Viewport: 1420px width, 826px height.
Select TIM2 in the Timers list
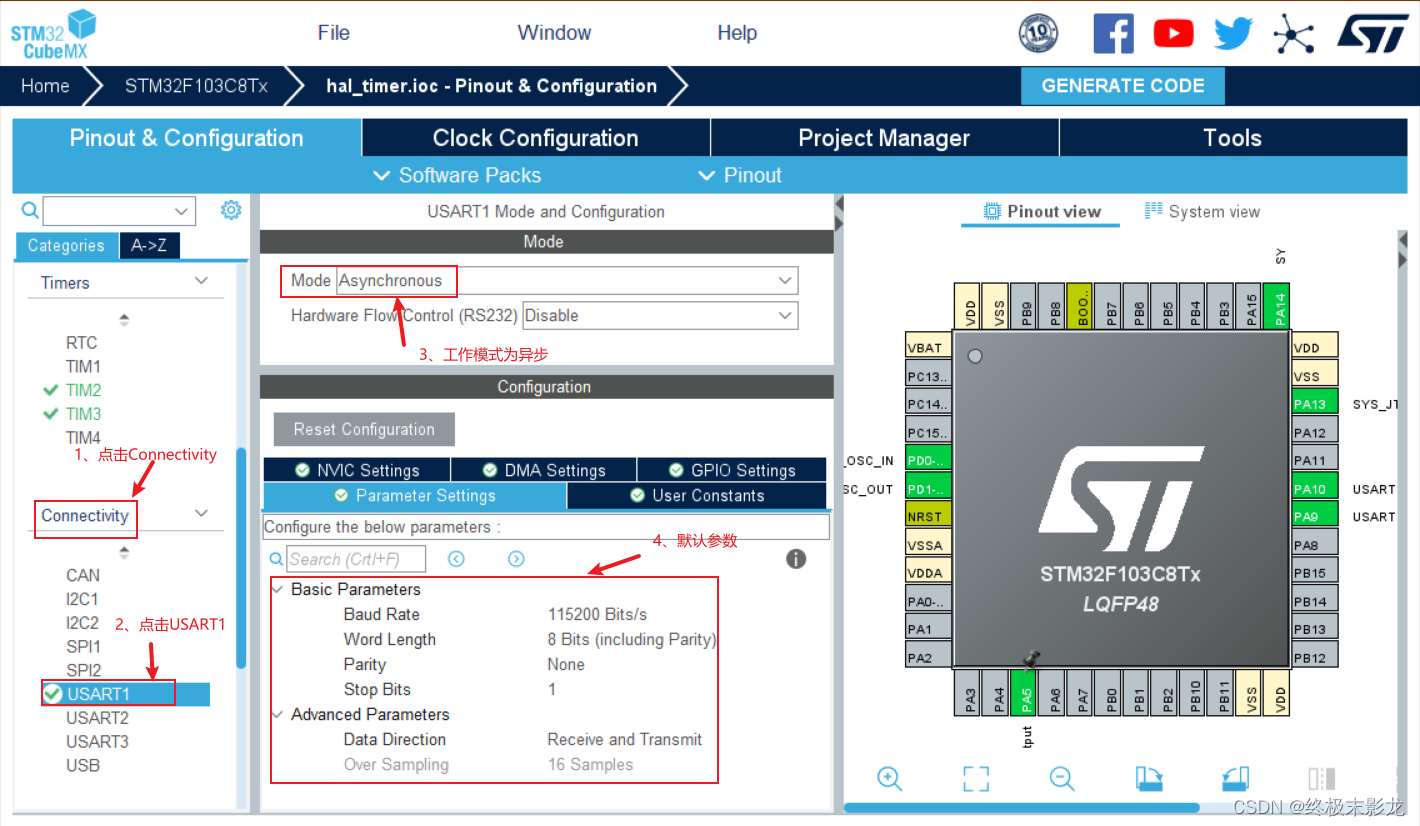(x=83, y=390)
